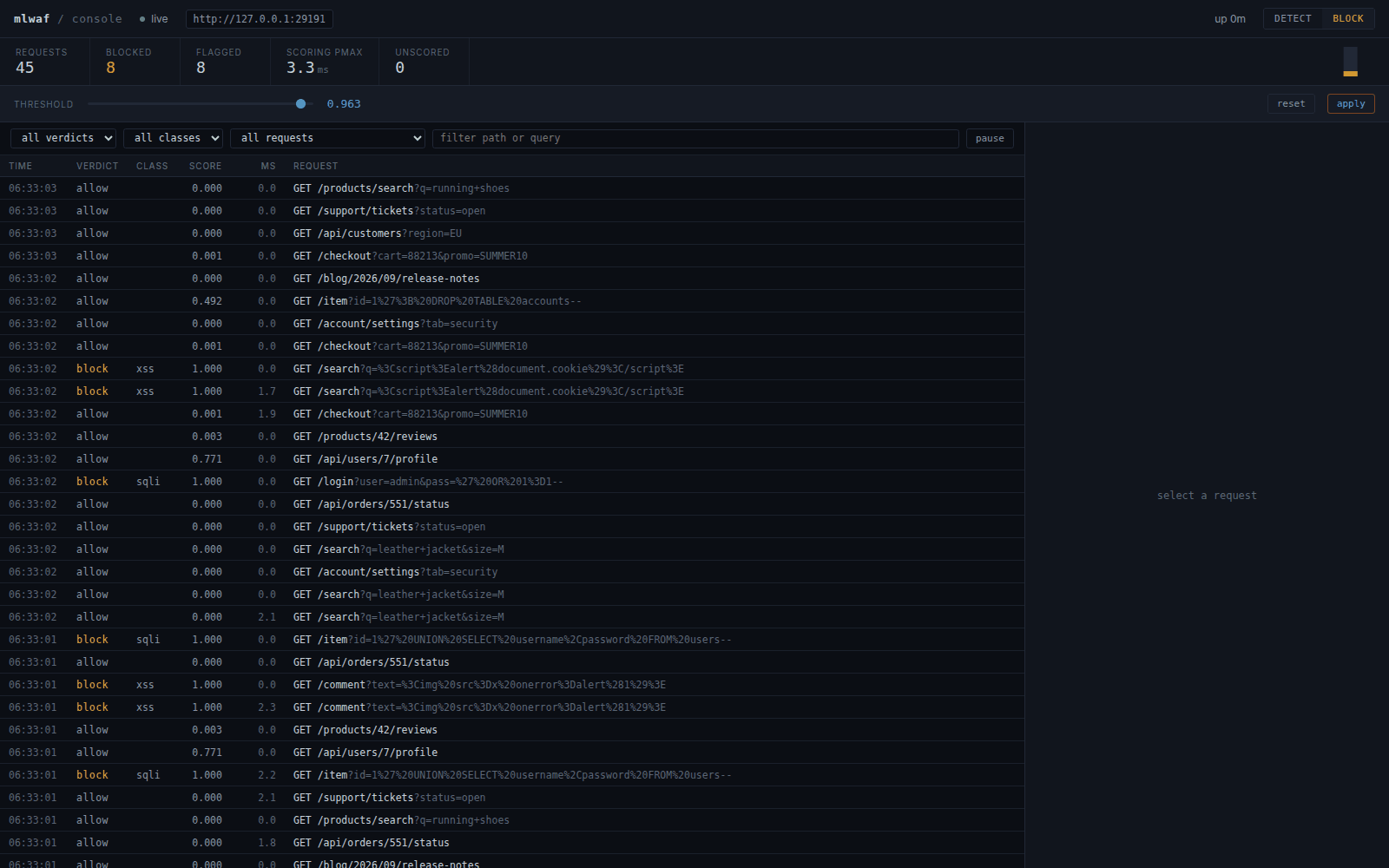Select the blocked /search xss row with 1.7 ms
1389x868 pixels.
(x=512, y=391)
